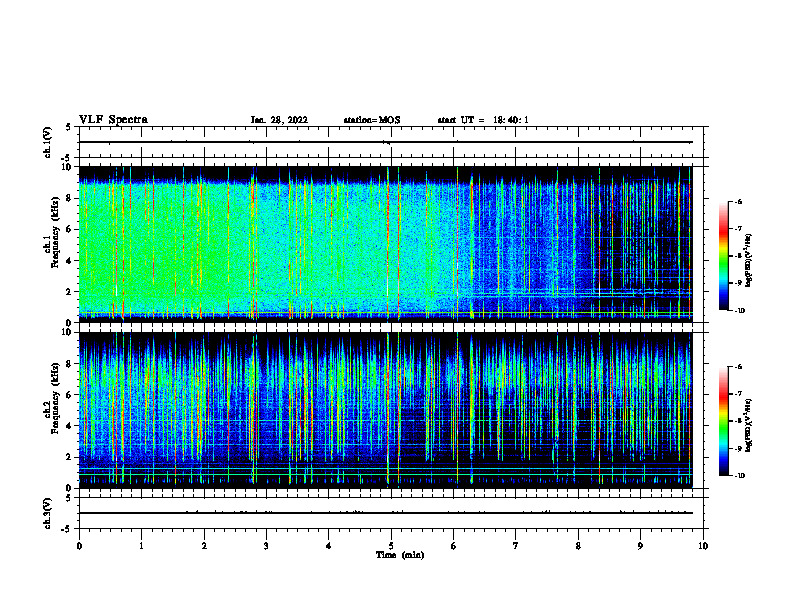Click time-axis tick label "5"

pyautogui.click(x=391, y=546)
